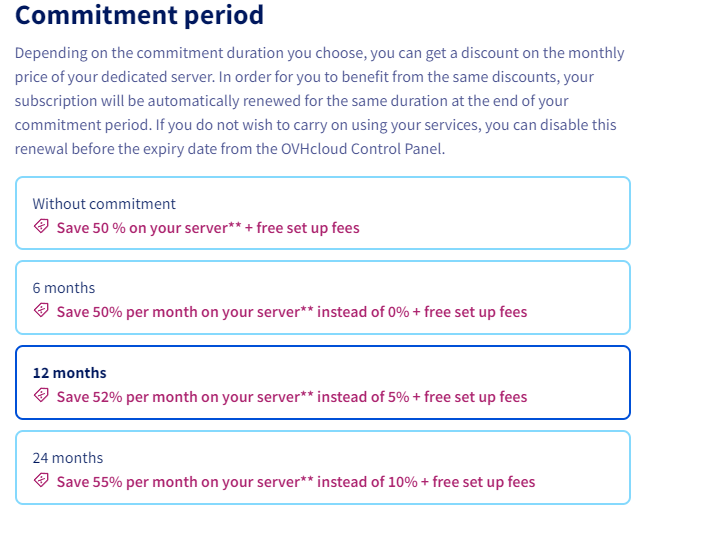Click the '6 months' title label
711x538 pixels.
[x=64, y=288]
